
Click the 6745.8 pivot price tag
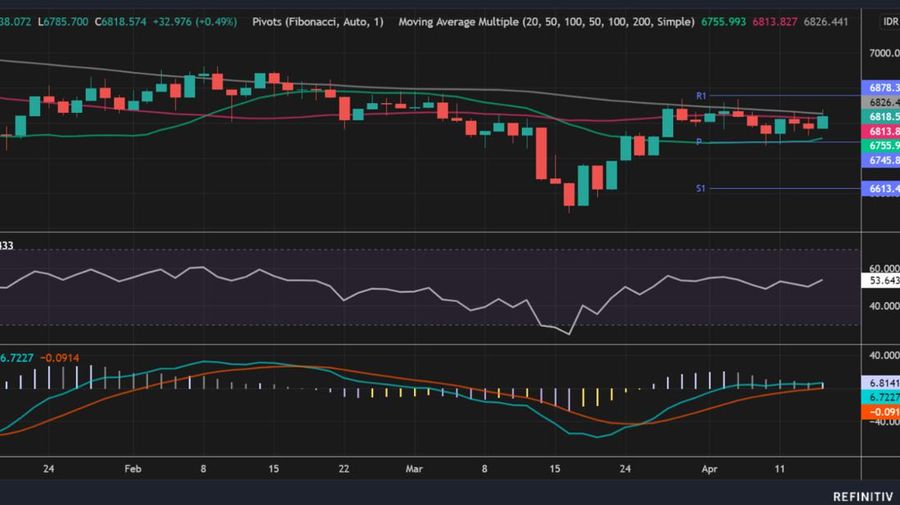(881, 160)
